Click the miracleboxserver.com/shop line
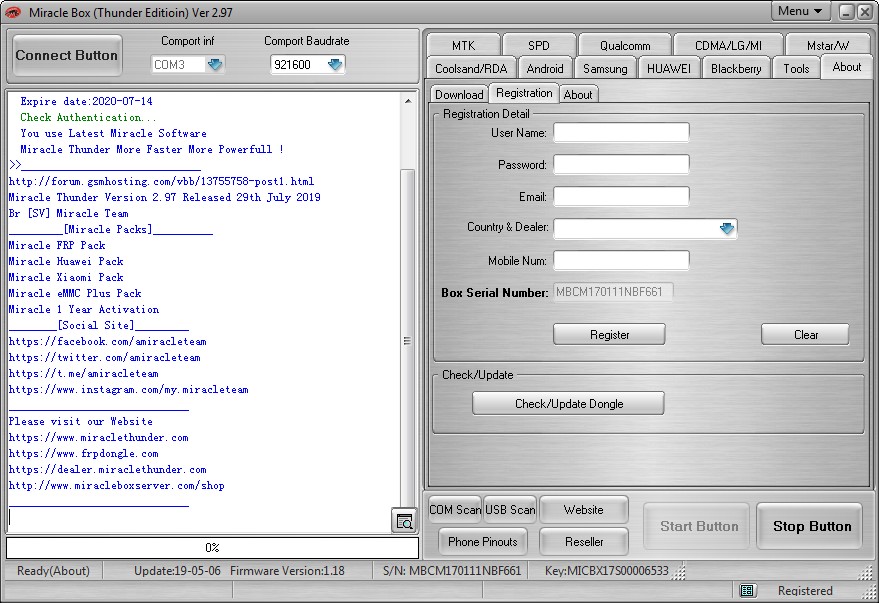Image resolution: width=879 pixels, height=603 pixels. [x=117, y=485]
